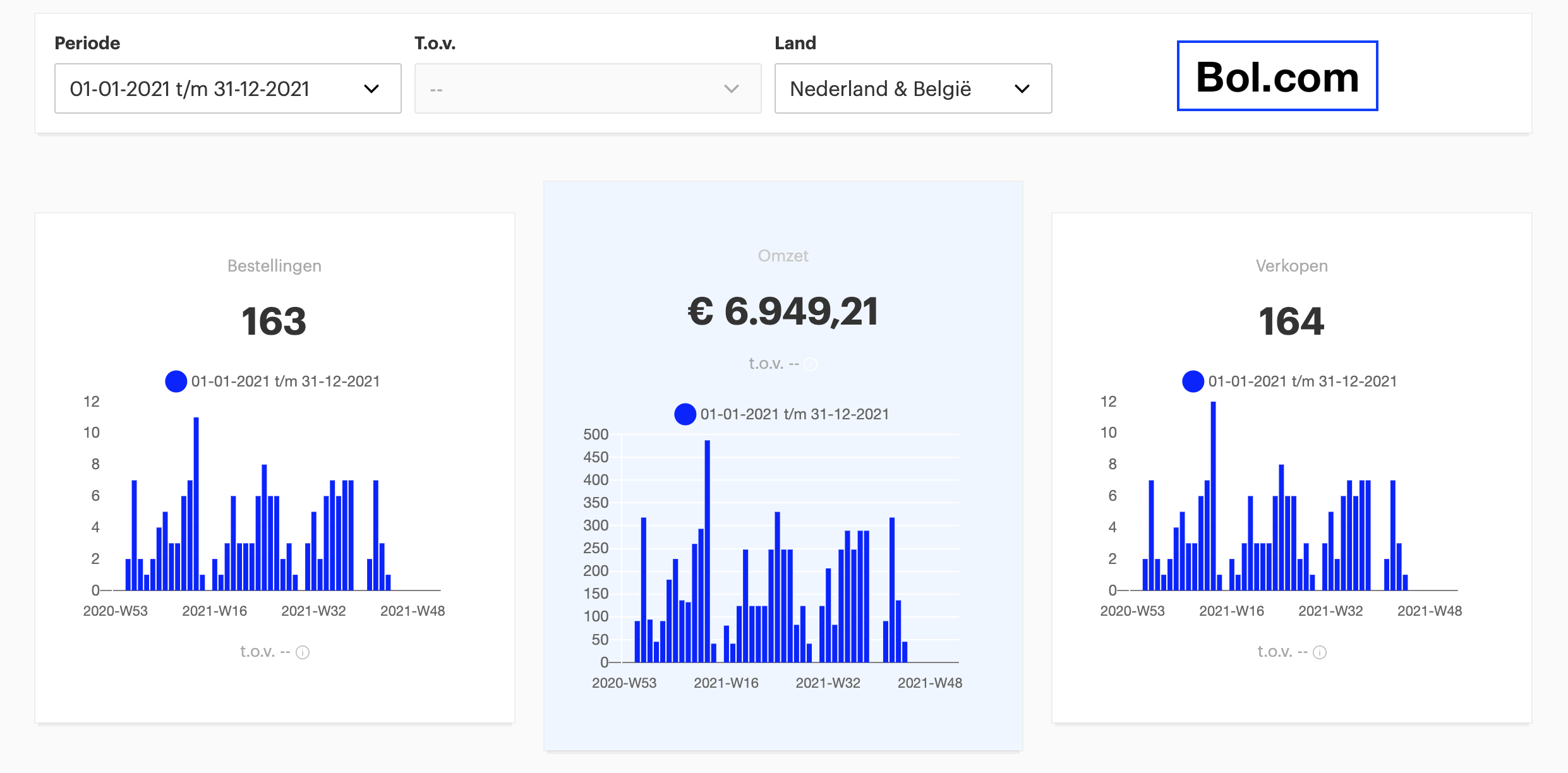Viewport: 1568px width, 773px height.
Task: Click the tallest bar in the Bestellingen chart
Action: (196, 504)
